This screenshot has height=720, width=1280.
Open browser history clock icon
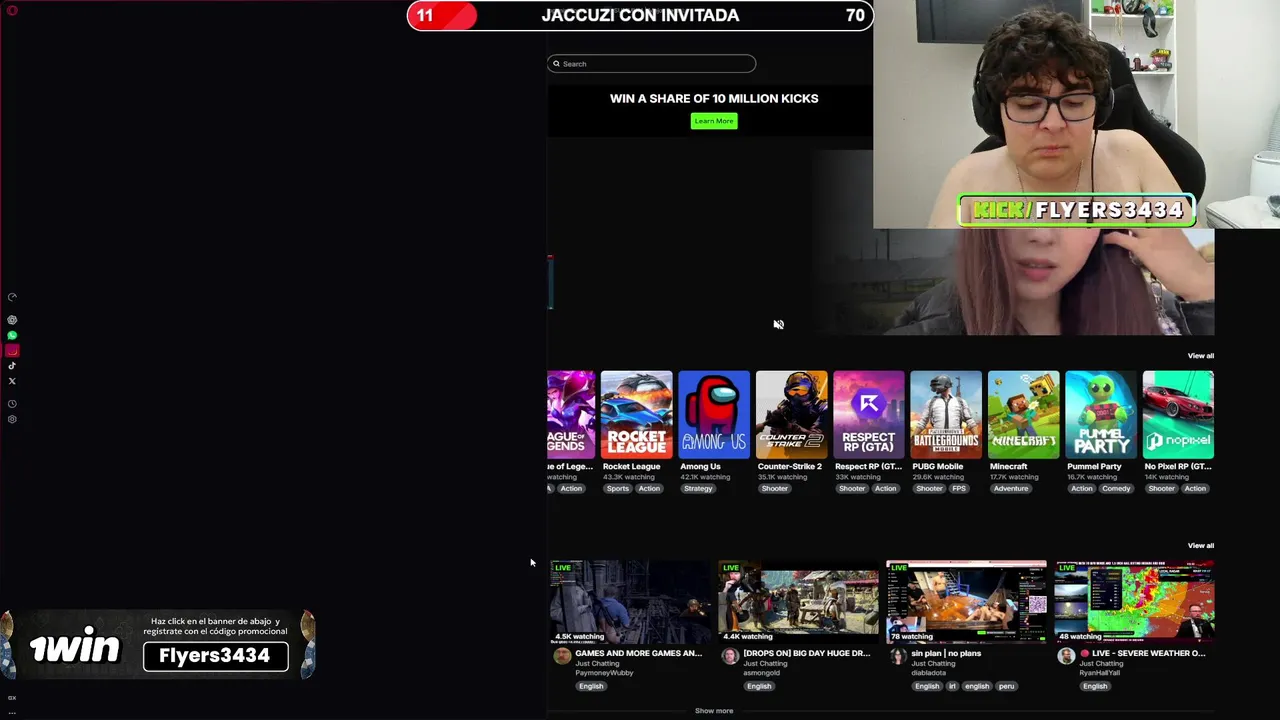12,404
